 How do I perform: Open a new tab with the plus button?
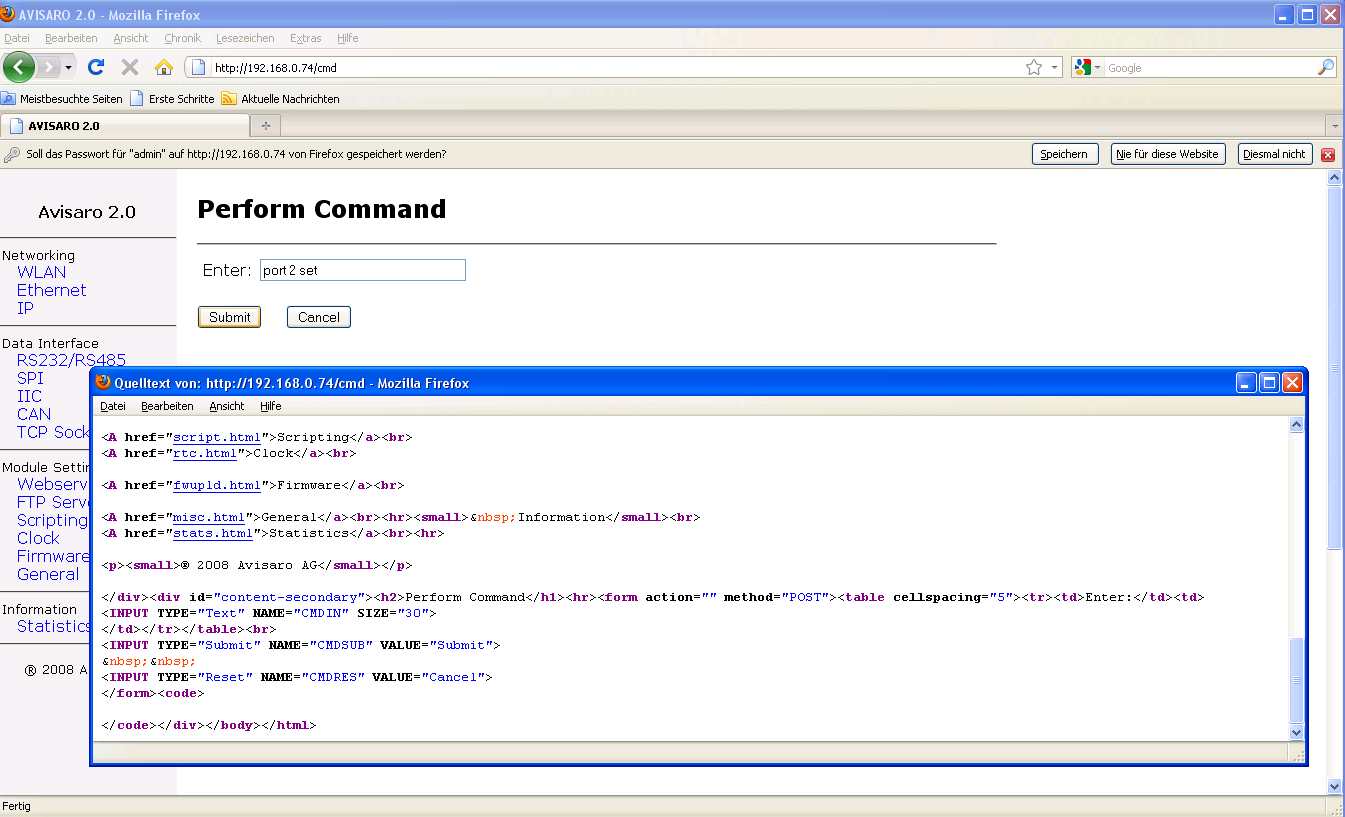pyautogui.click(x=266, y=126)
